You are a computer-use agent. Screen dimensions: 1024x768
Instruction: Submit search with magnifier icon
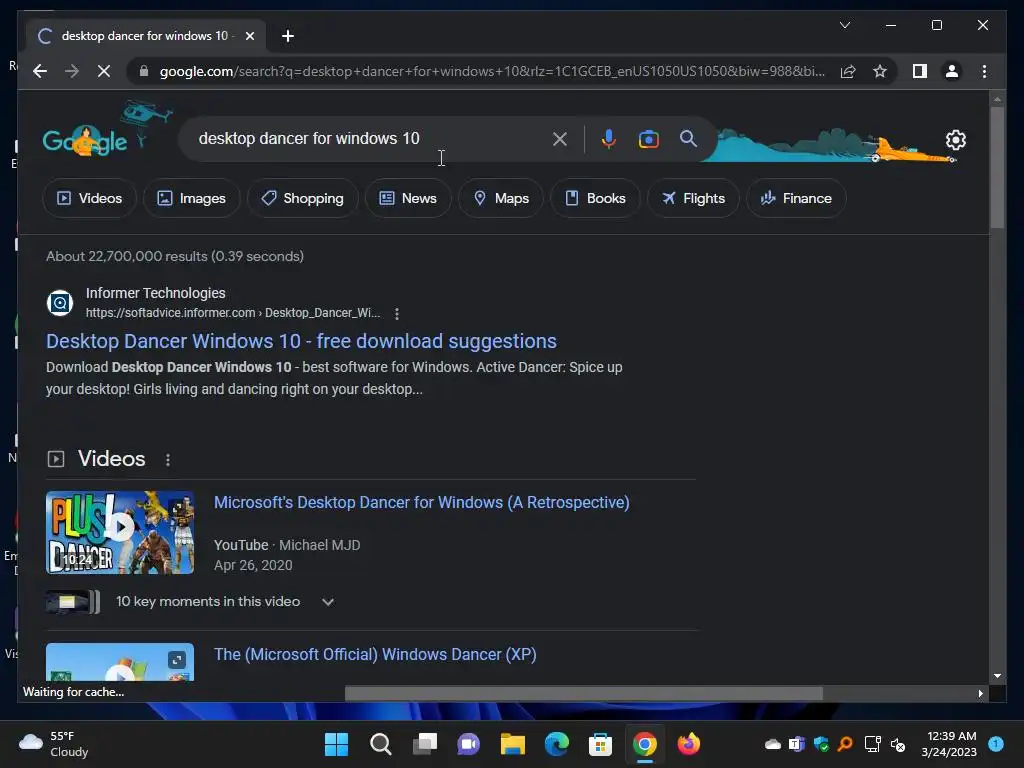tap(688, 138)
